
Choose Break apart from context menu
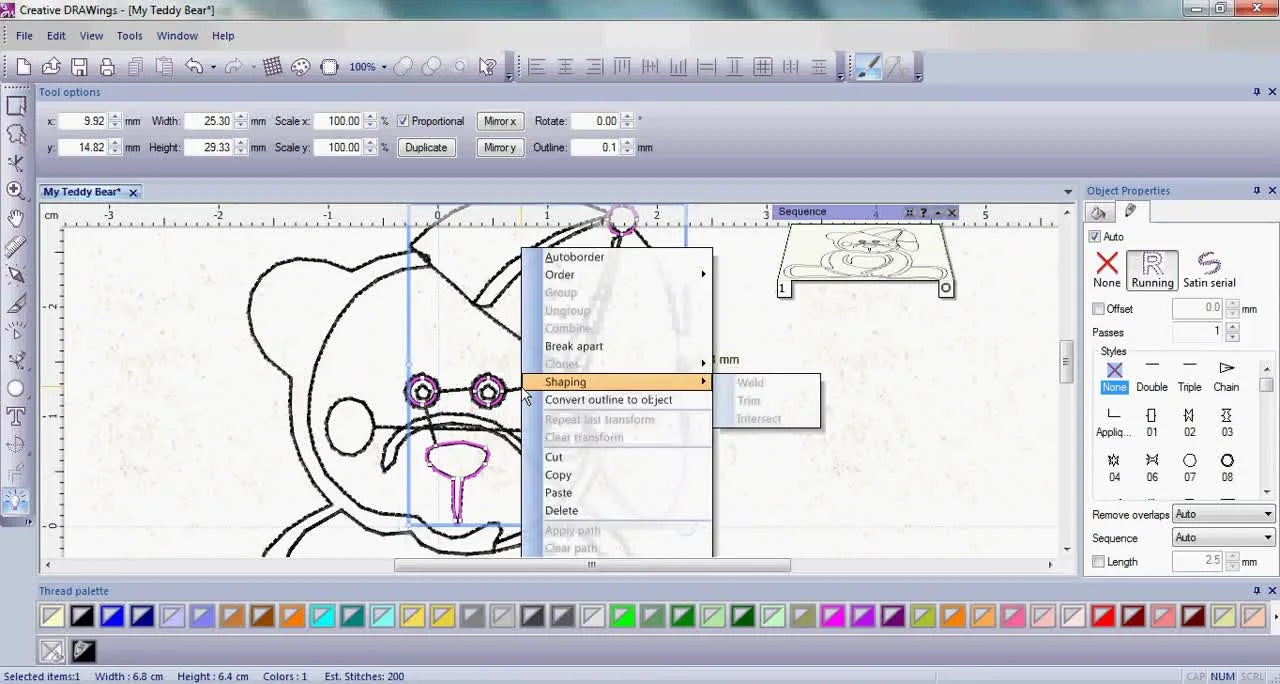[x=574, y=346]
